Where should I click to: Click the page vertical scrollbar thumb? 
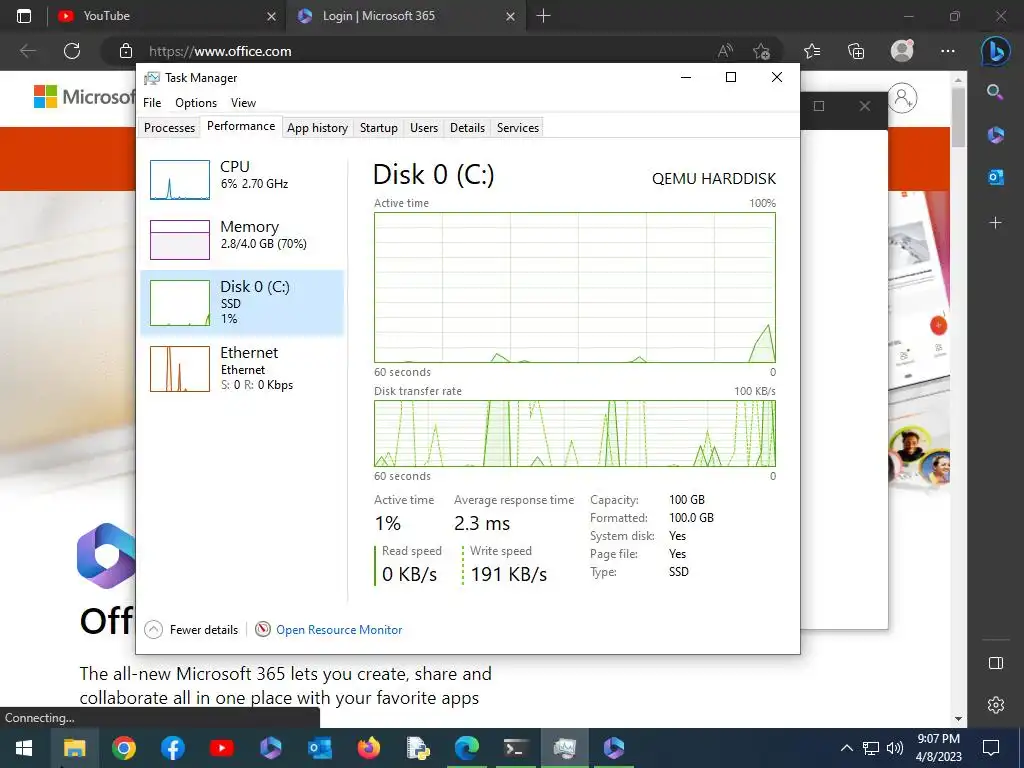click(x=958, y=118)
